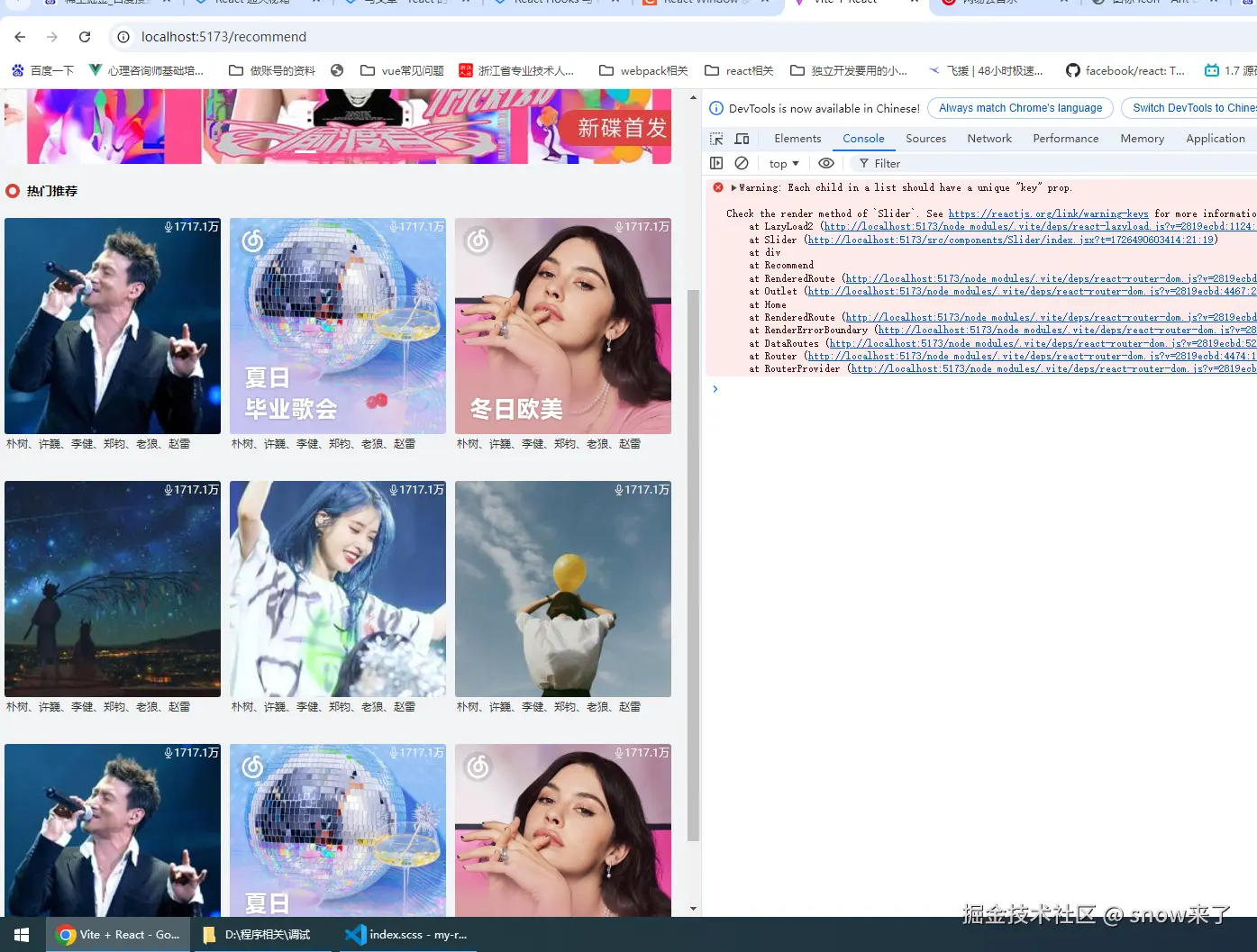
Task: Click the 夏日毕业歌会 playlist thumbnail
Action: 337,326
